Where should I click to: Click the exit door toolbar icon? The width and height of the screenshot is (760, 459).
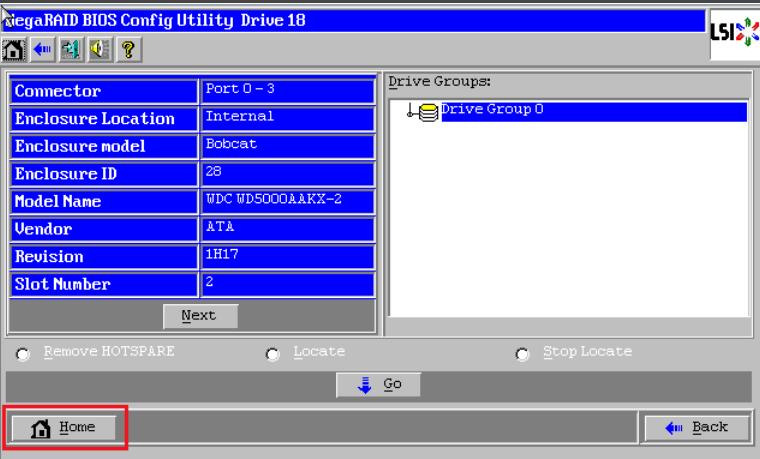tap(71, 49)
